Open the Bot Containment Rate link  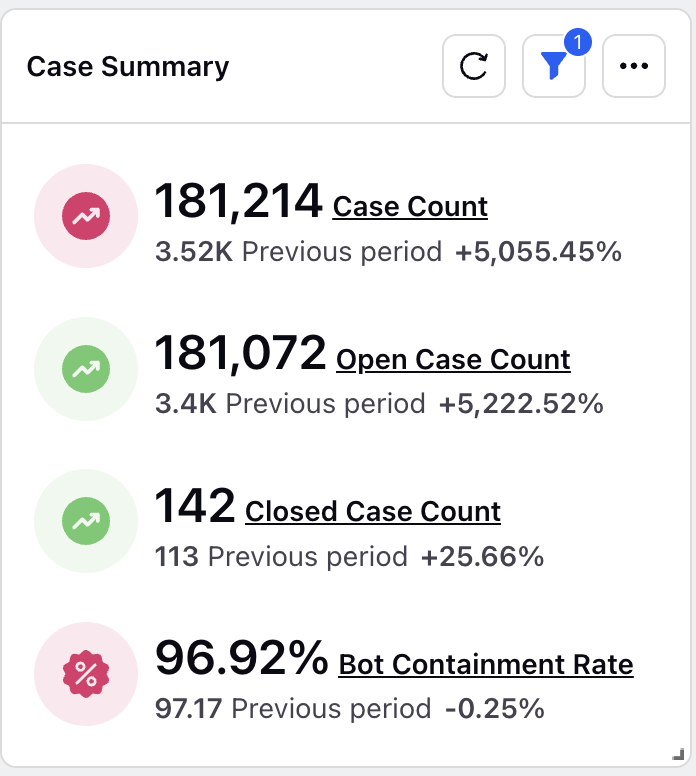tap(486, 664)
